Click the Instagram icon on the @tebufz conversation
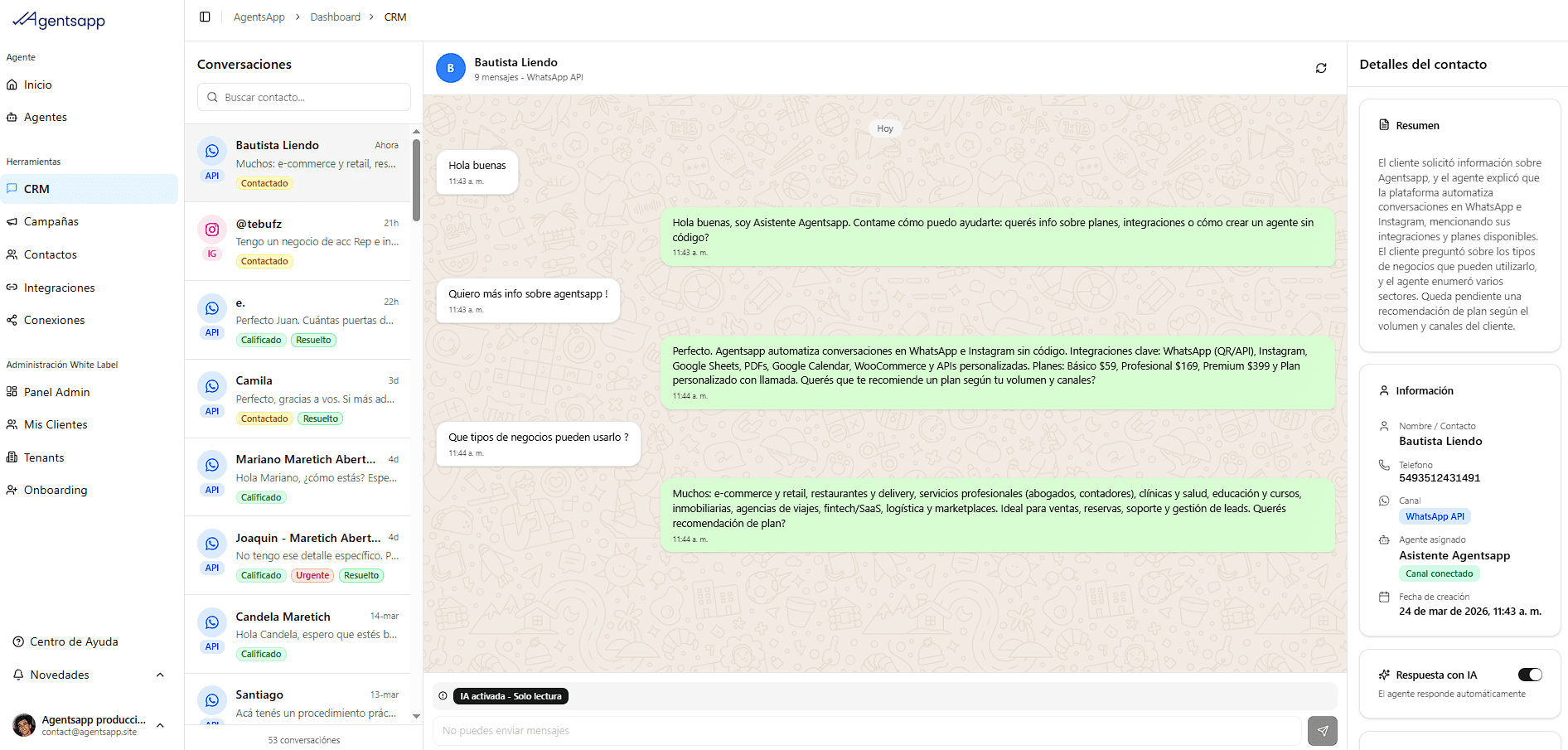 click(x=212, y=230)
